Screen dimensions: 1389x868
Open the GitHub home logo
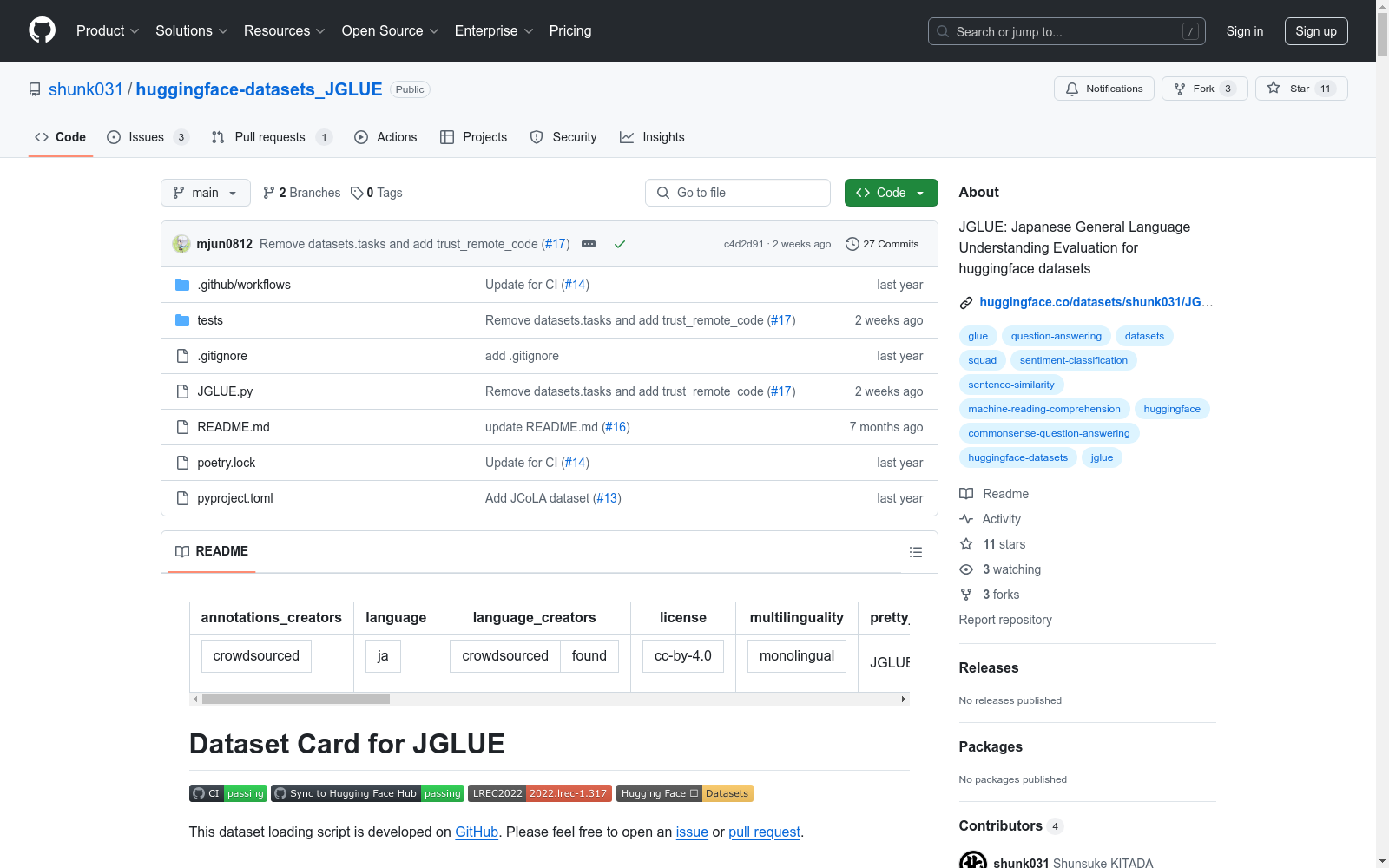42,30
